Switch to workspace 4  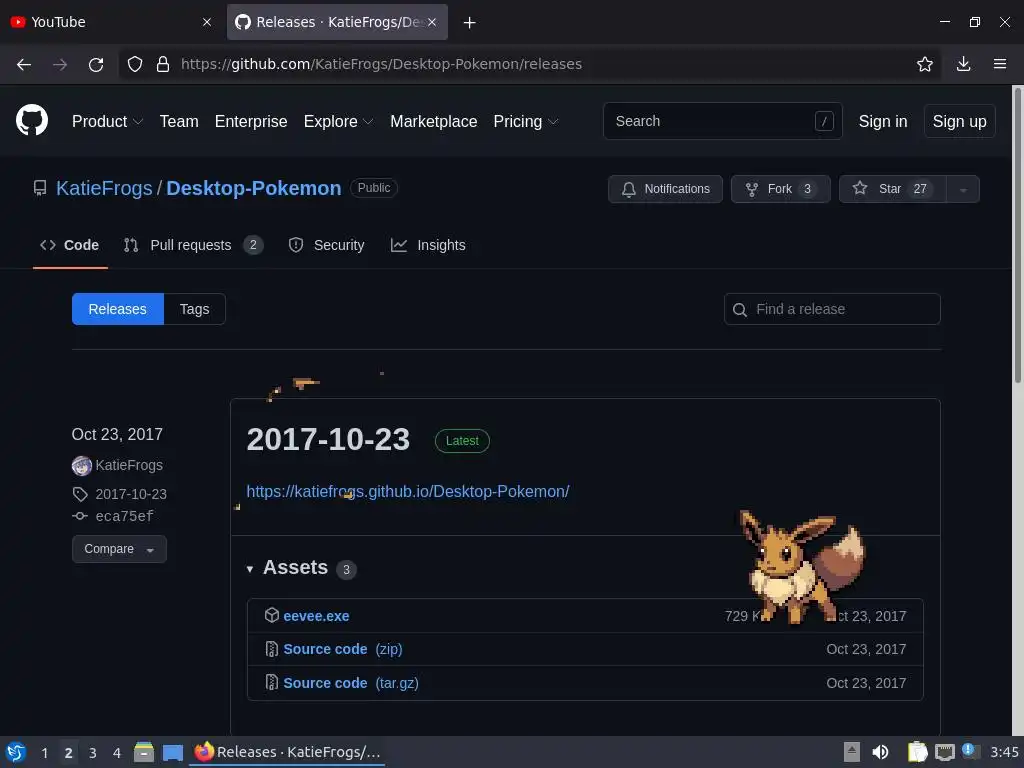(117, 753)
